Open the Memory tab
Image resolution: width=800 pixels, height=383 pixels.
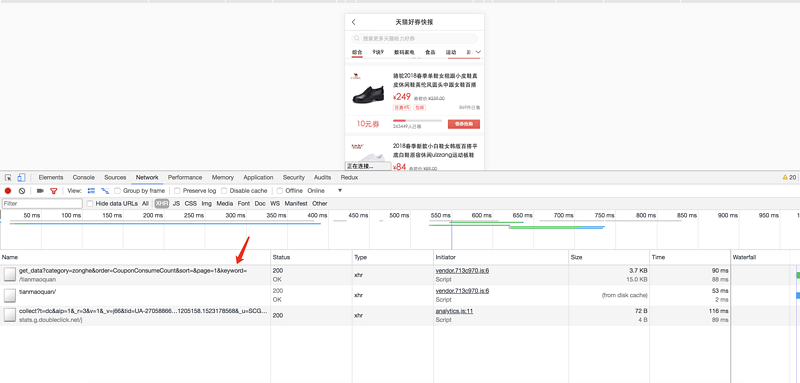[x=223, y=177]
